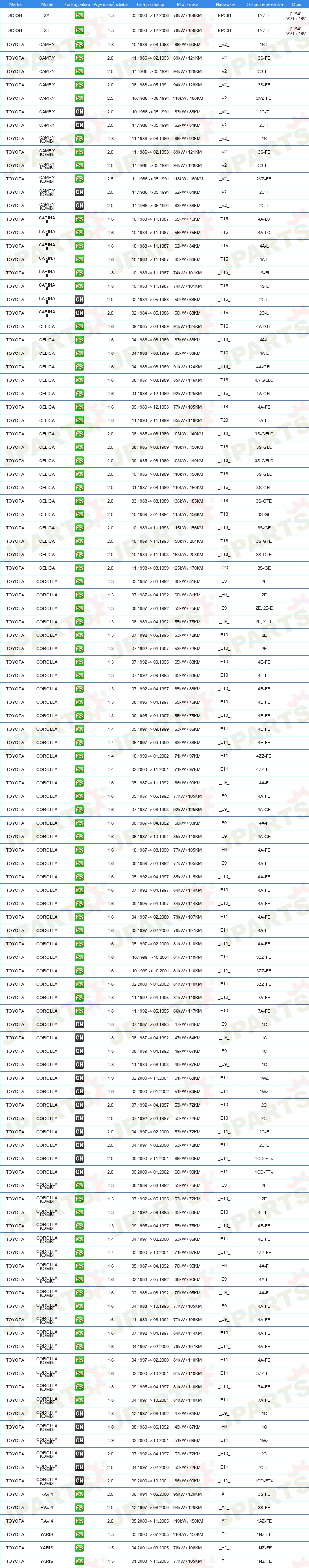Image resolution: width=309 pixels, height=1568 pixels.
Task: Click the XA model name cell
Action: click(47, 16)
